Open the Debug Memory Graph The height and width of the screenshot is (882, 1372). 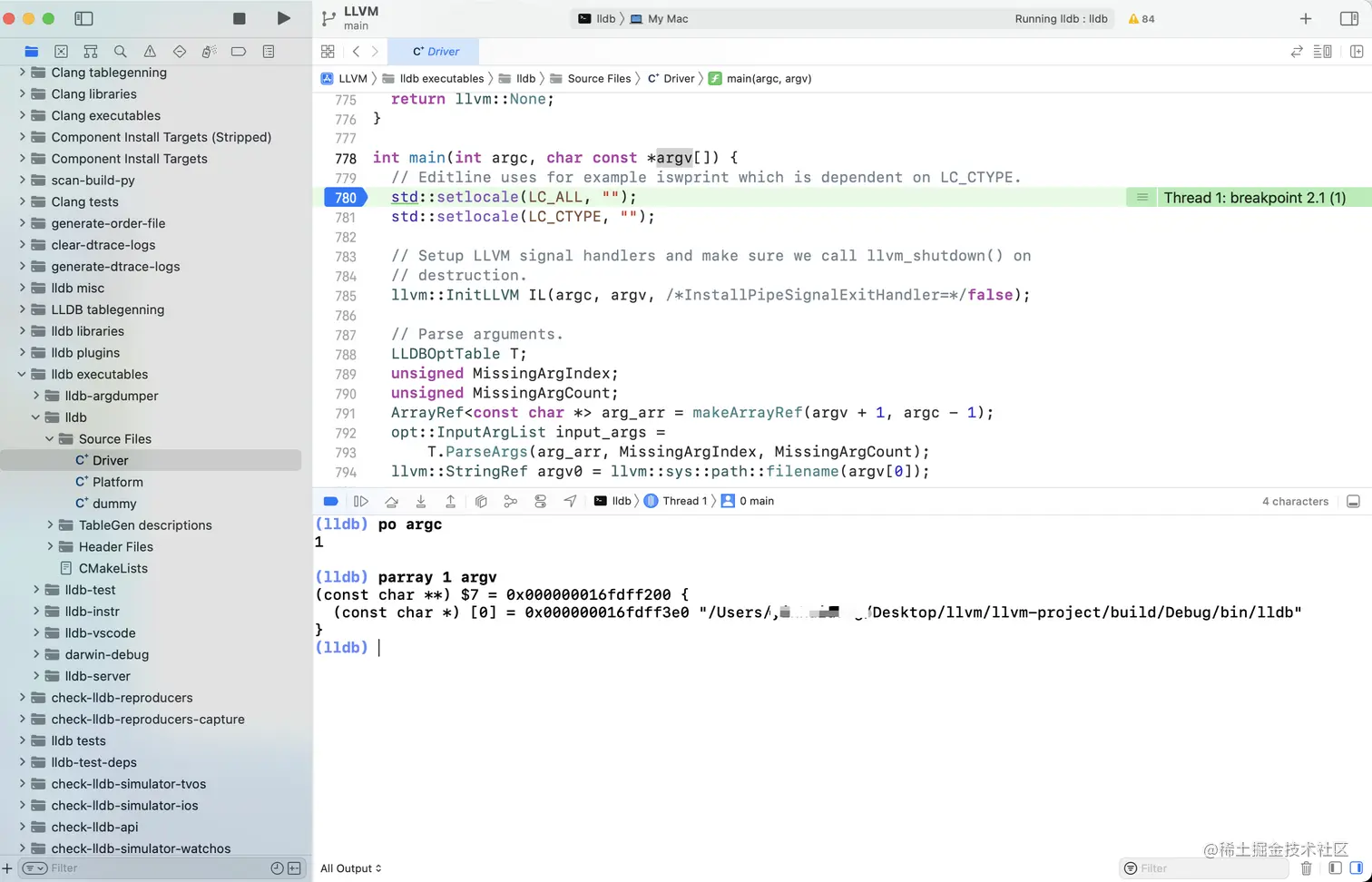[511, 501]
